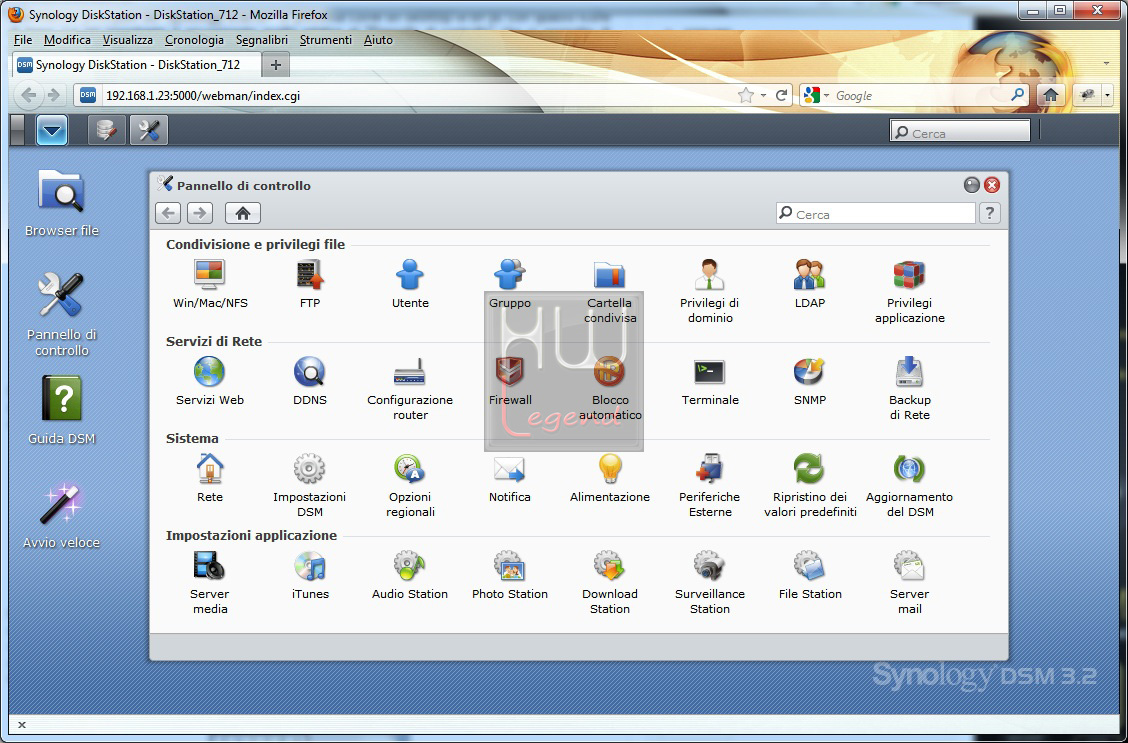Click the address bar URL
Screen dimensions: 1128x743
203,95
